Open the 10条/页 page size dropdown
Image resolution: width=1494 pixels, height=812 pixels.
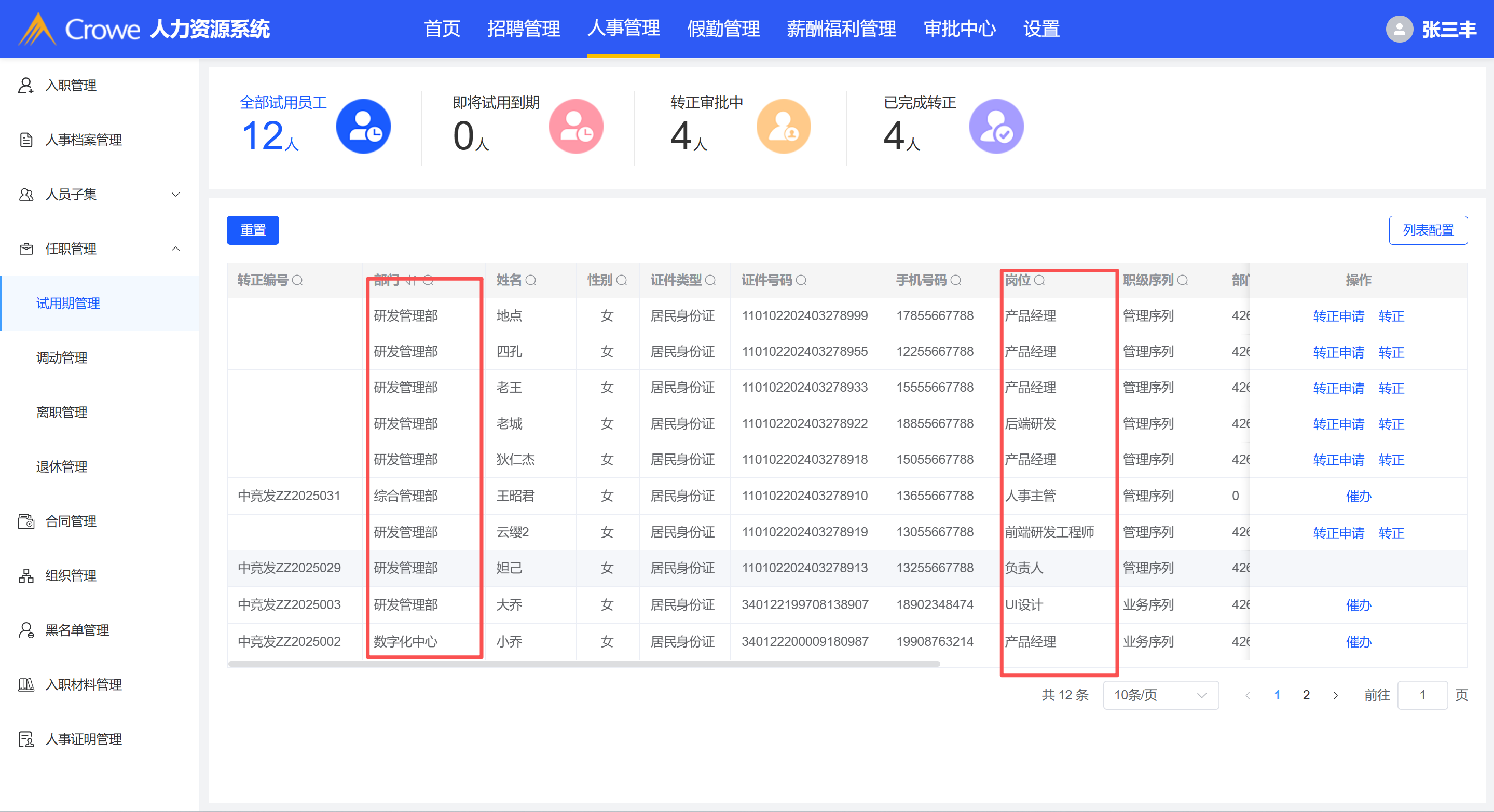point(1160,695)
